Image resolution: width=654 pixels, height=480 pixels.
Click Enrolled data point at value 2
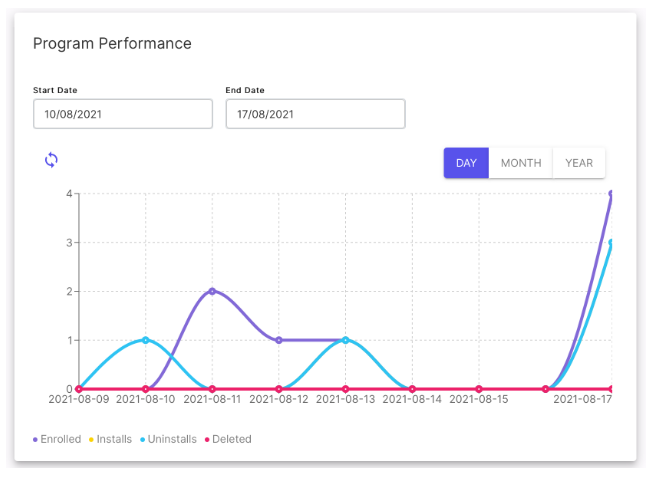pos(212,291)
